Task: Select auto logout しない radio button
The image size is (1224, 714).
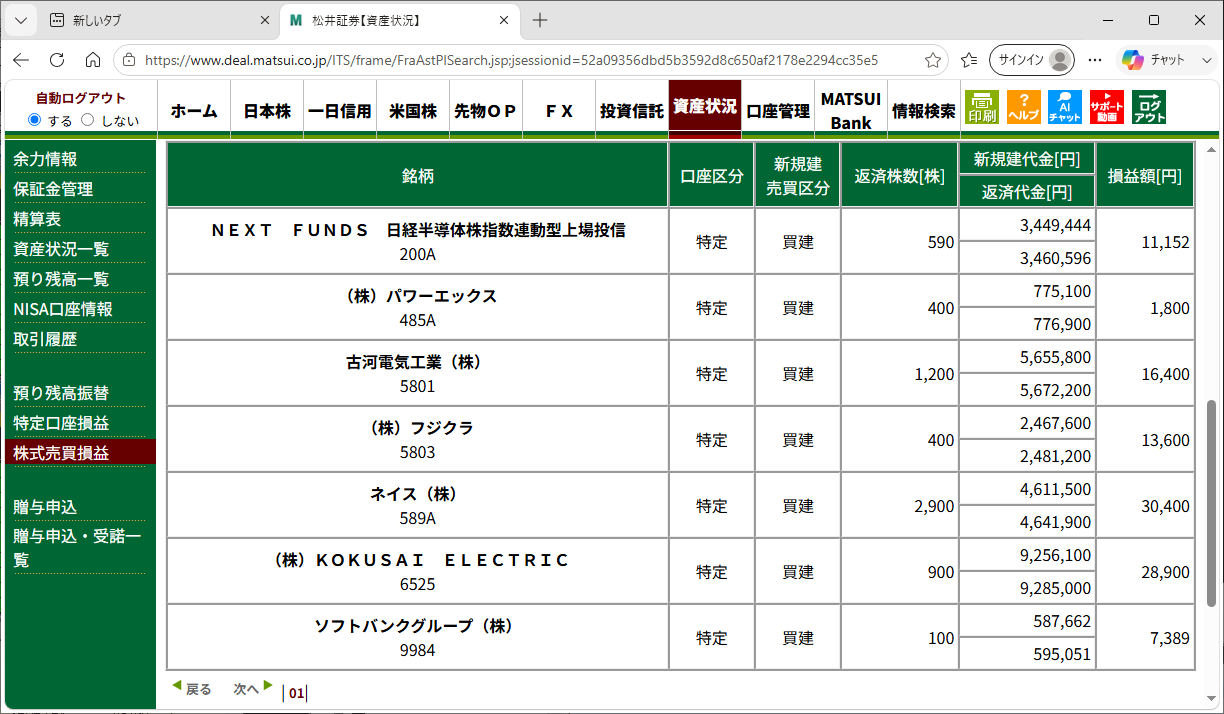Action: point(87,120)
